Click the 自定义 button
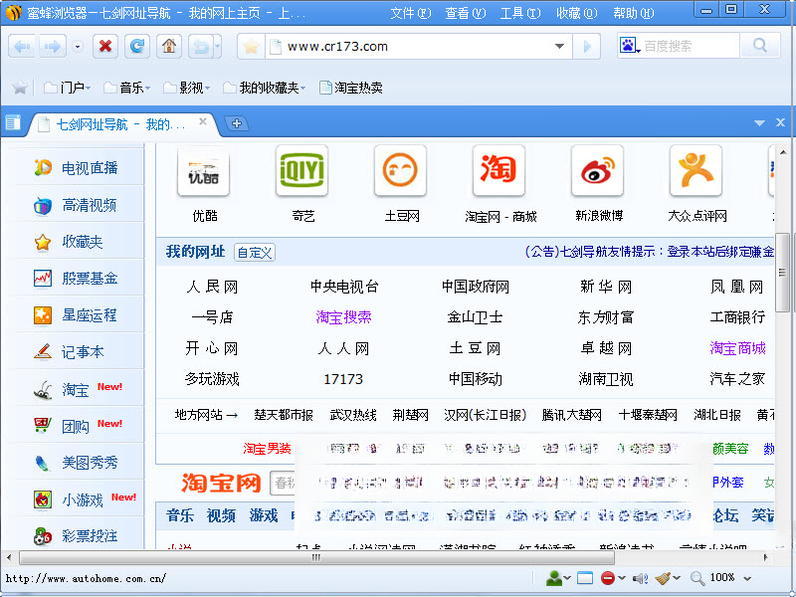 (254, 252)
